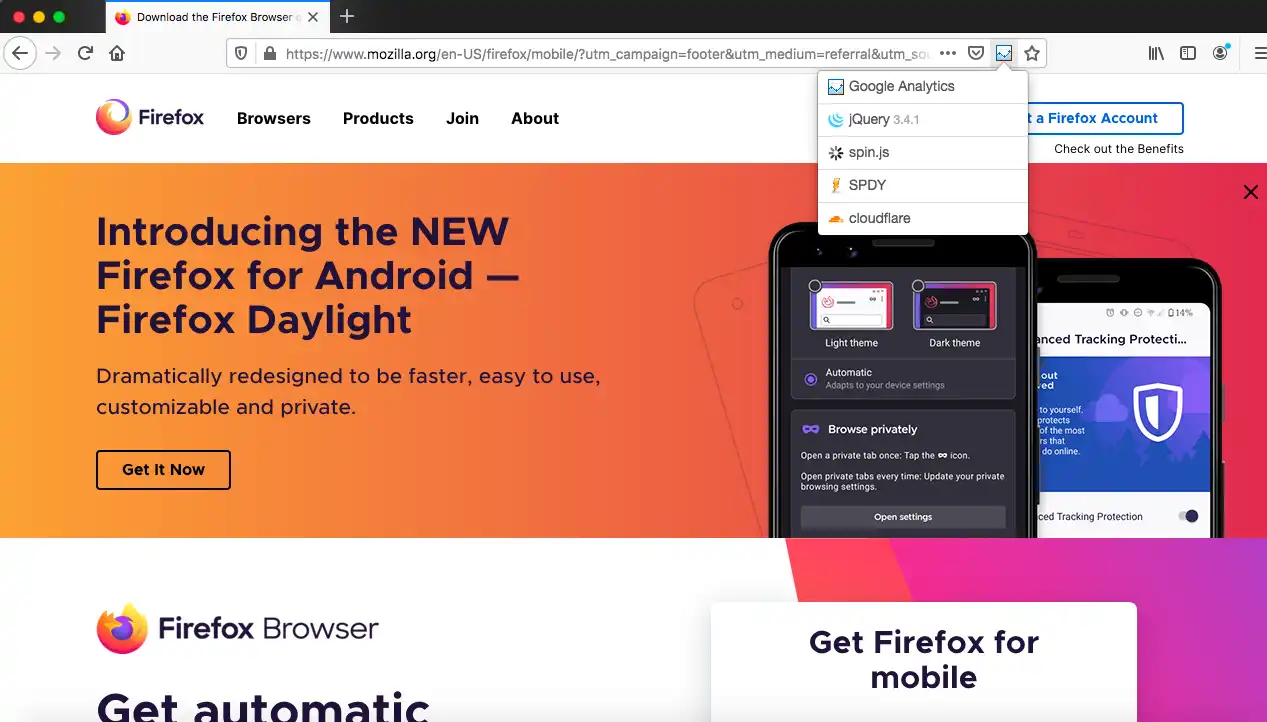
Task: Select the Download the Firefox Browser tab
Action: (x=215, y=17)
